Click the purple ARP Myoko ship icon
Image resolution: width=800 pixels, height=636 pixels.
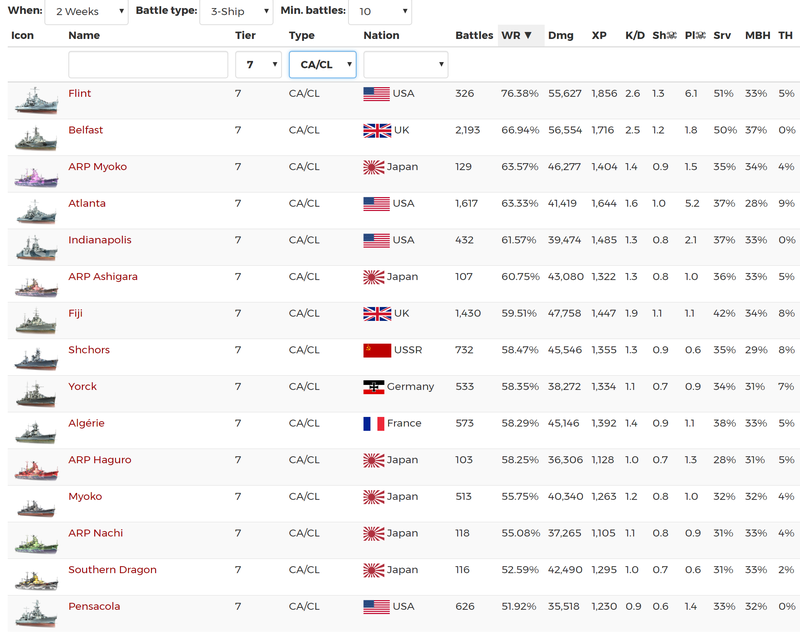pyautogui.click(x=36, y=173)
